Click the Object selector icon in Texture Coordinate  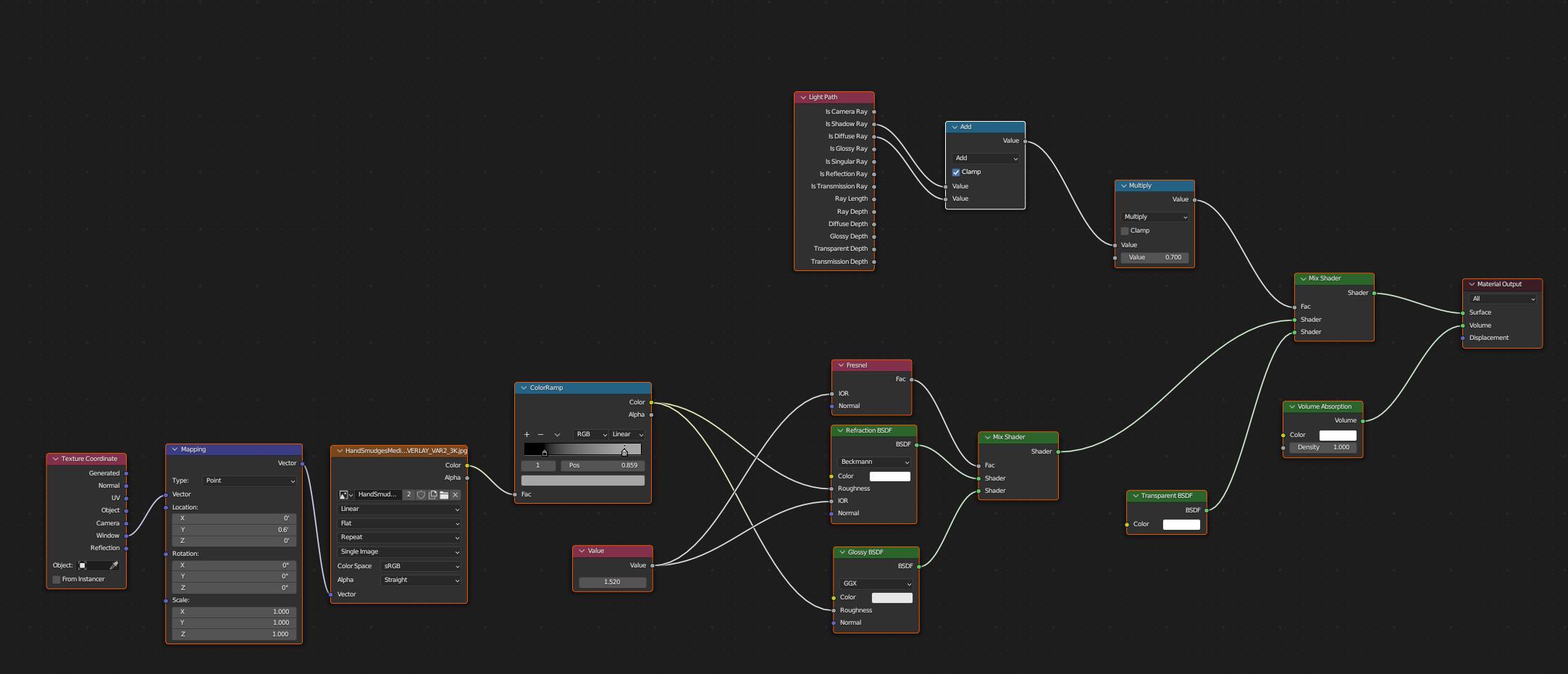[83, 565]
